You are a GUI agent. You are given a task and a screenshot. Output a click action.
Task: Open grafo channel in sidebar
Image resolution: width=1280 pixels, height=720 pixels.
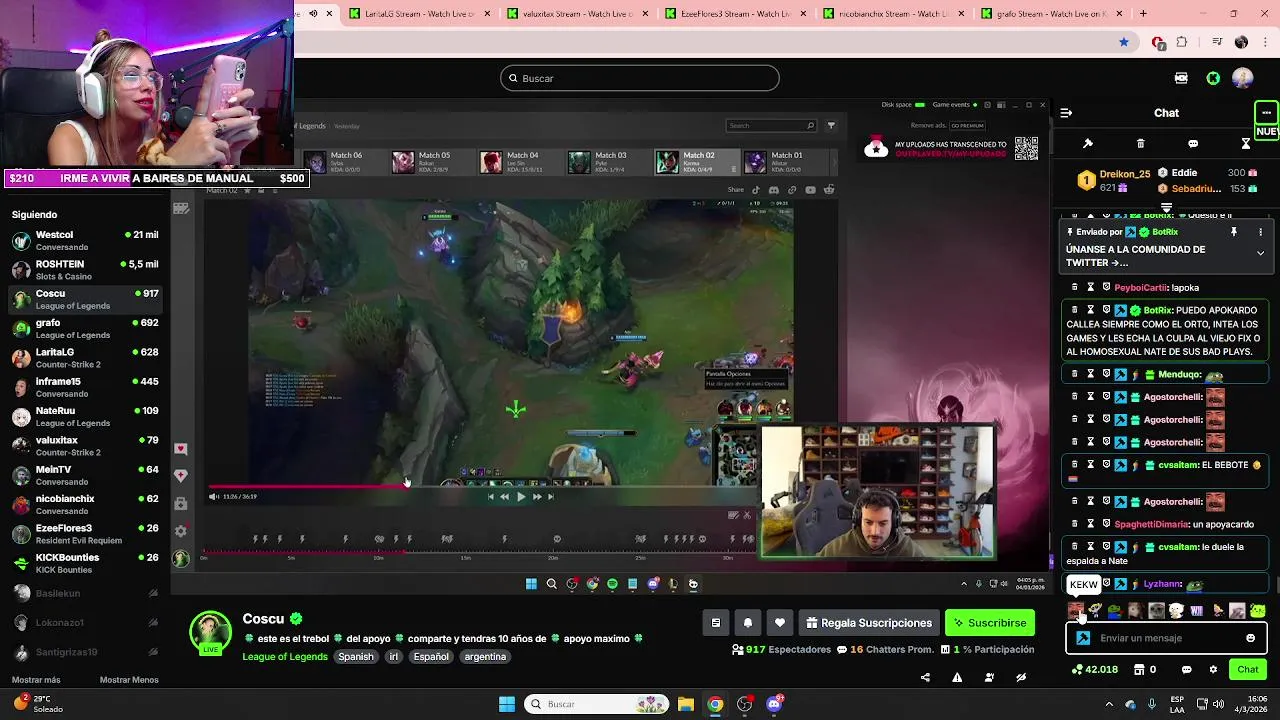pyautogui.click(x=85, y=328)
